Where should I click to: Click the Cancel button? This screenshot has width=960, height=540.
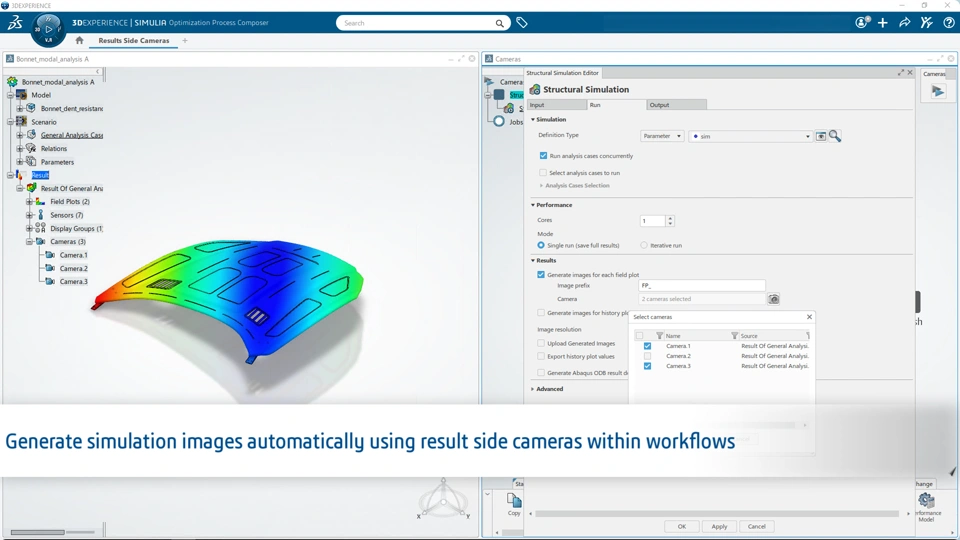pyautogui.click(x=757, y=527)
